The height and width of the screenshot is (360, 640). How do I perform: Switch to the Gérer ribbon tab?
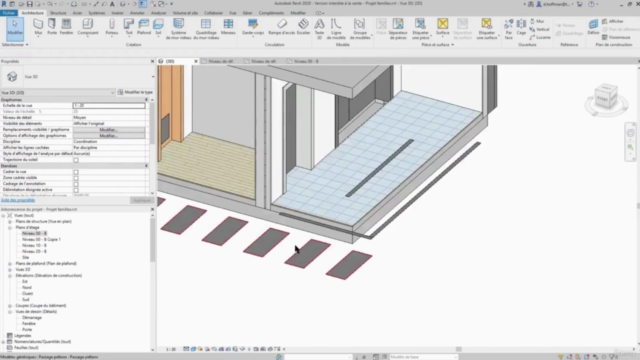pyautogui.click(x=247, y=13)
